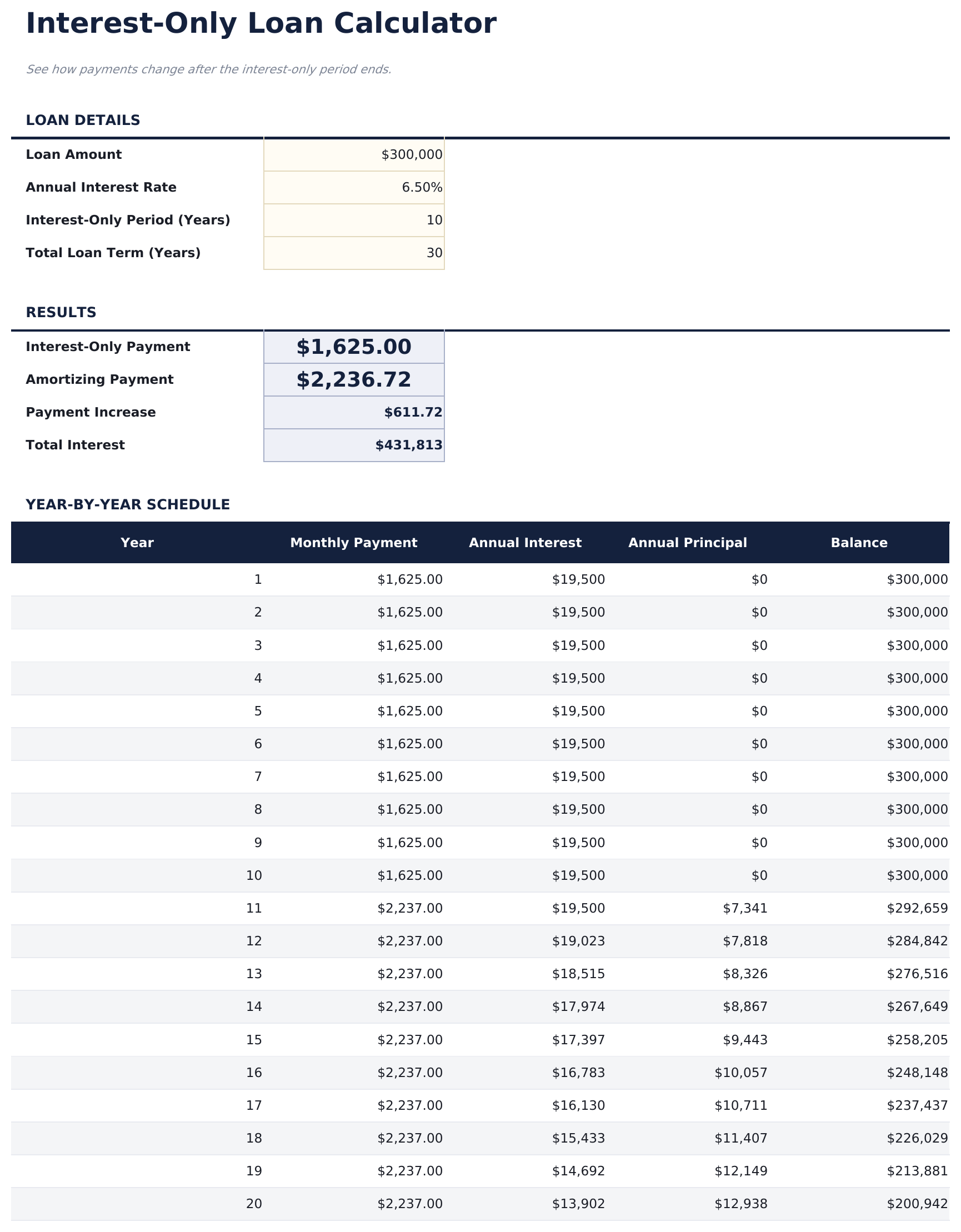Viewport: 961px width, 1232px height.
Task: Click the Year column header
Action: click(x=137, y=542)
